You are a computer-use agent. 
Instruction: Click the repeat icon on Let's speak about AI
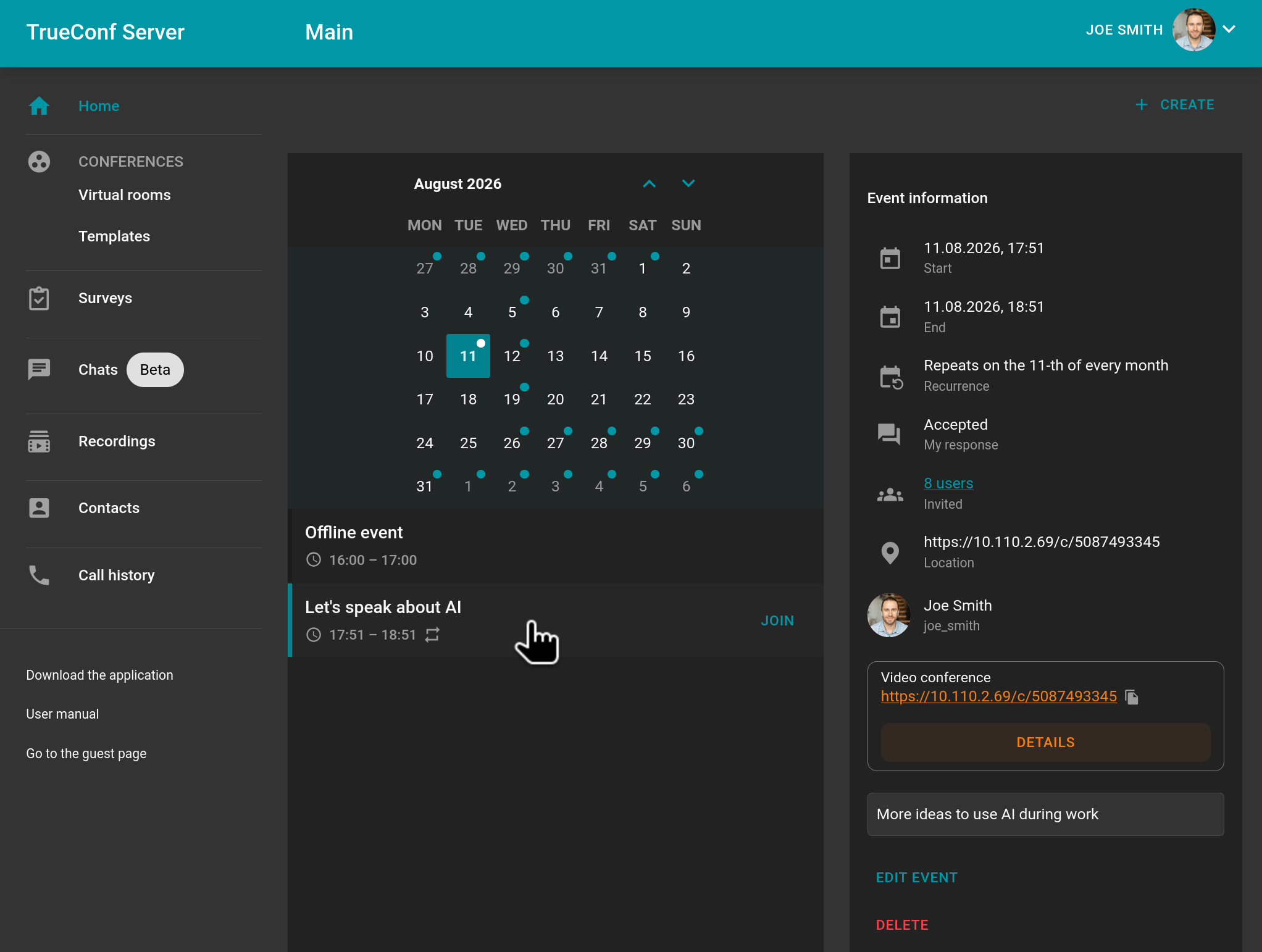(x=432, y=635)
